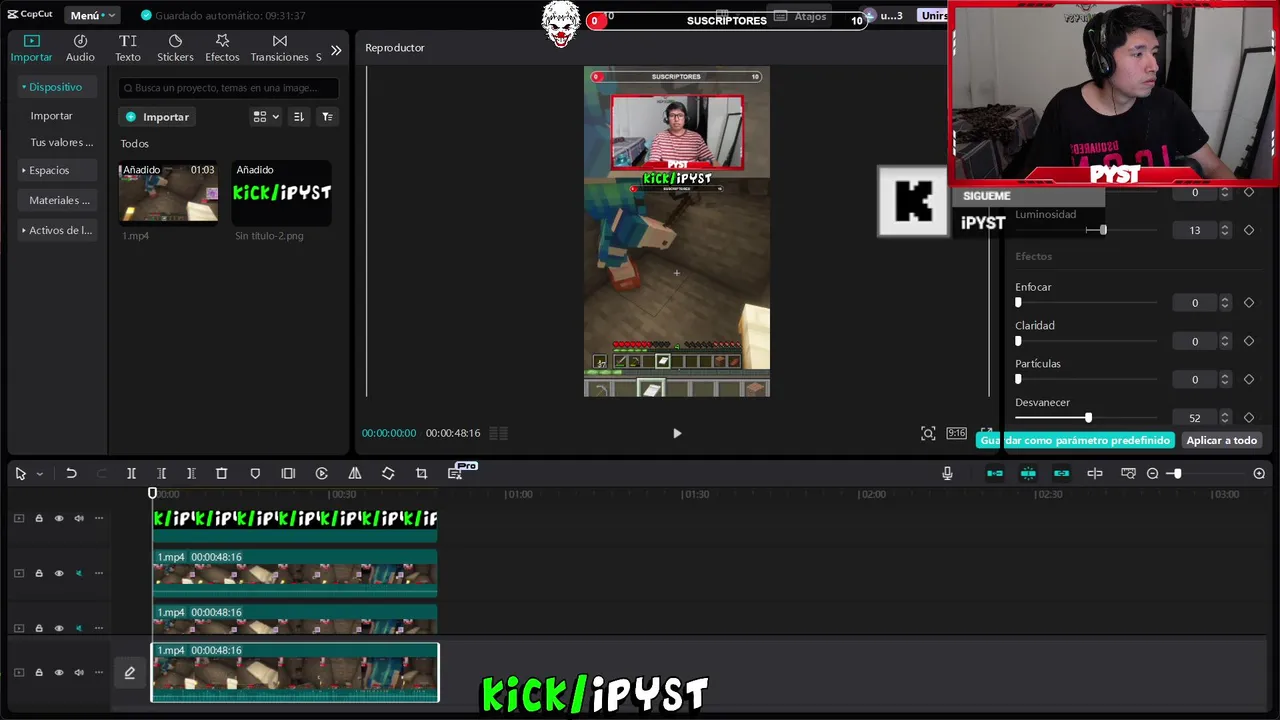Viewport: 1280px width, 720px height.
Task: Open the crop tool
Action: pos(421,474)
